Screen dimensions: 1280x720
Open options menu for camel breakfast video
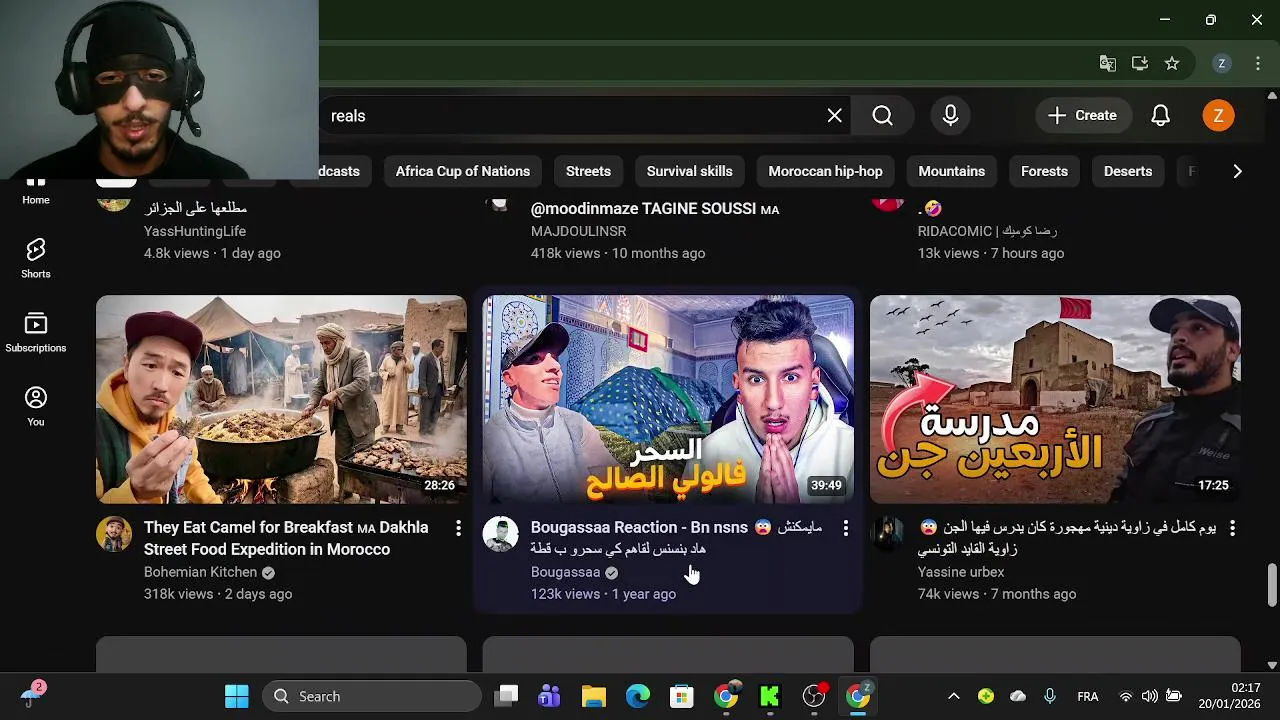pyautogui.click(x=458, y=527)
